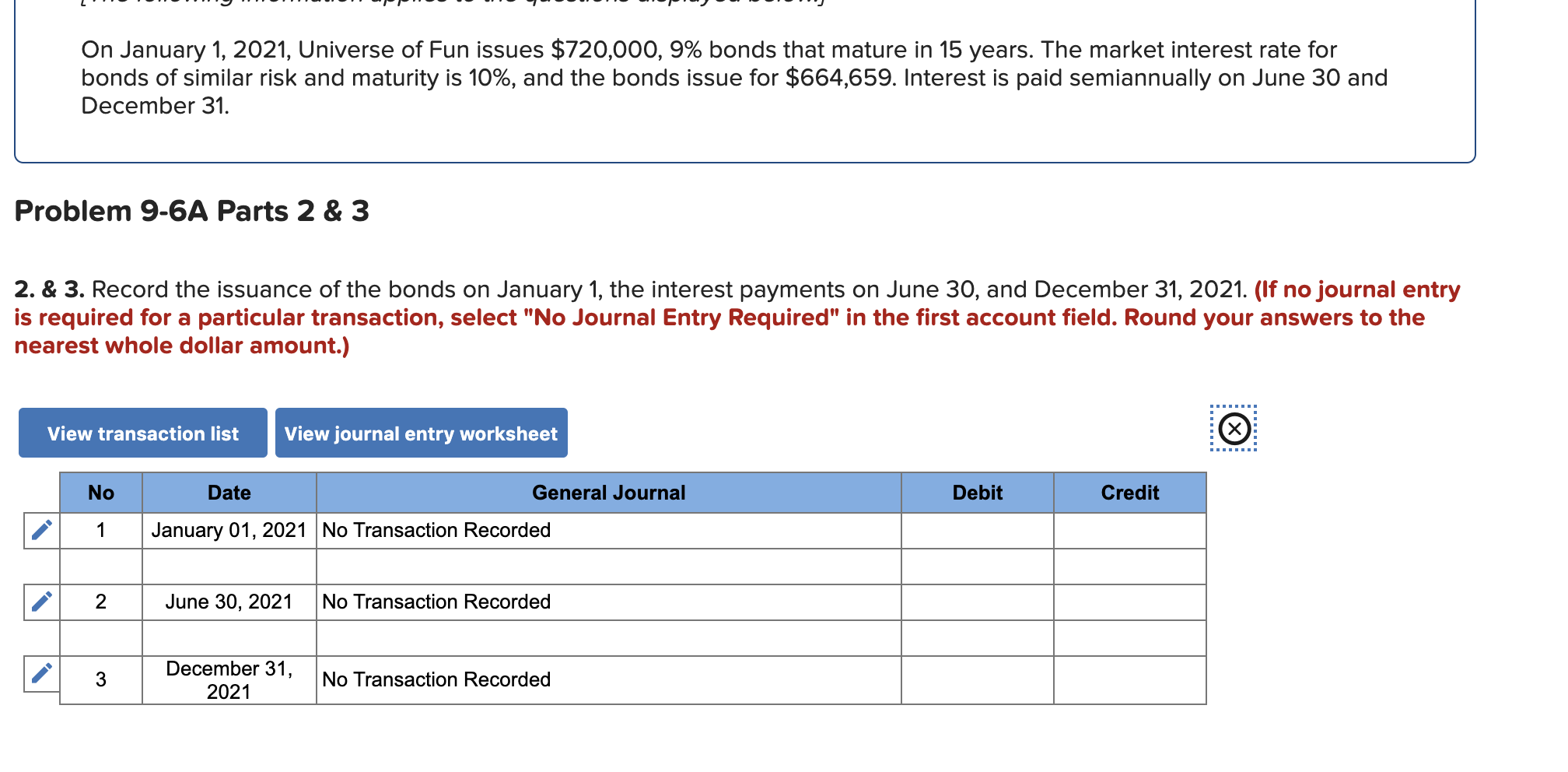Click the pencil edit icon for entry 2

[x=41, y=601]
